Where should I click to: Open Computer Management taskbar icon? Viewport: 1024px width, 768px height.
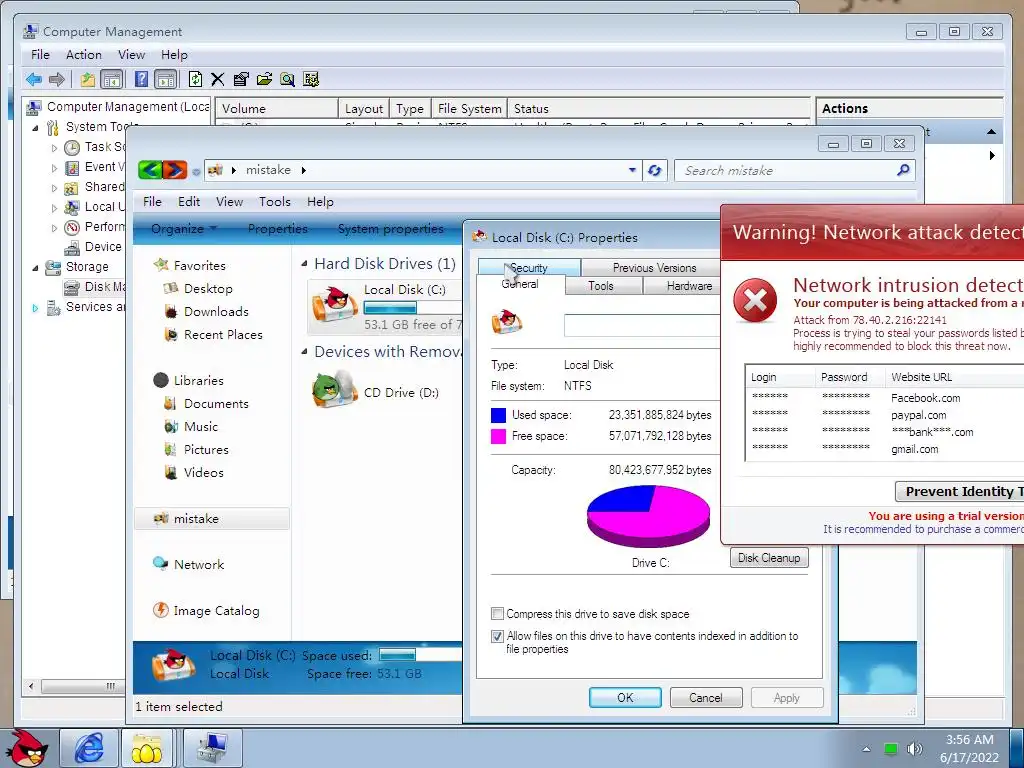[x=213, y=748]
